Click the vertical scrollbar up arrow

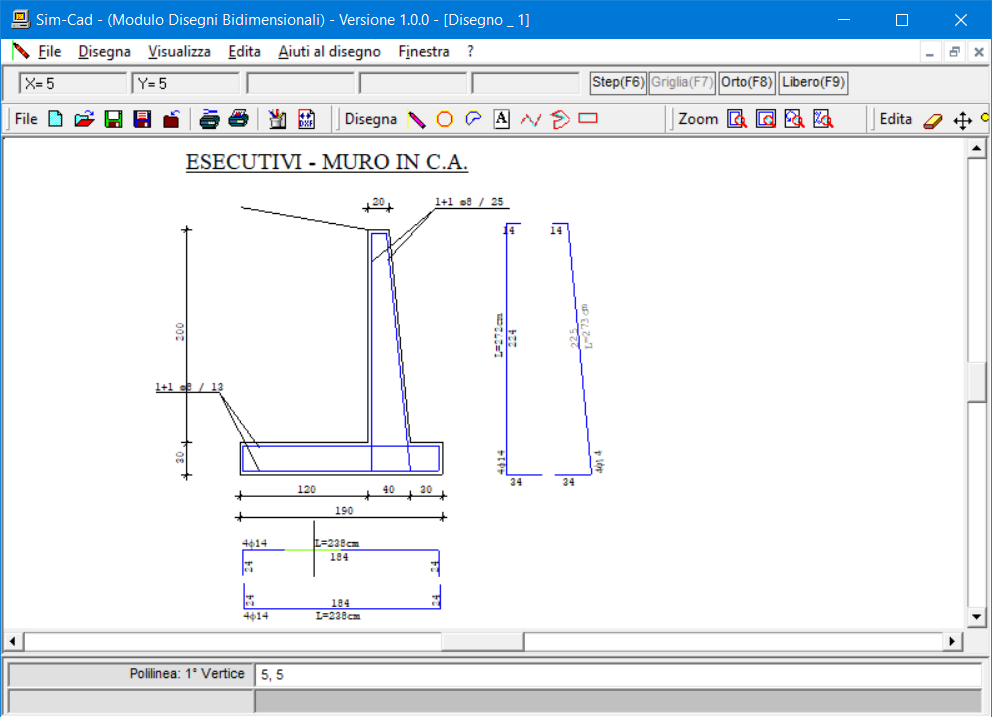976,149
